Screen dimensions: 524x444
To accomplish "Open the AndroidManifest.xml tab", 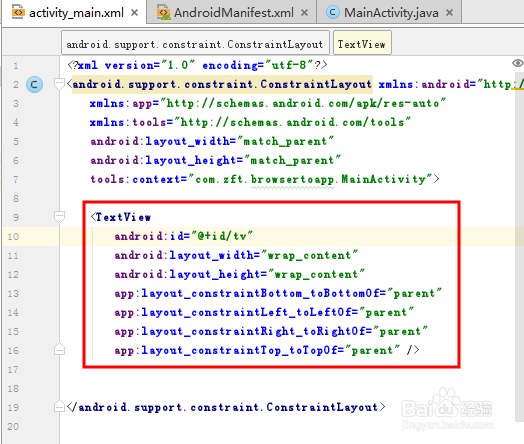I will pos(232,12).
